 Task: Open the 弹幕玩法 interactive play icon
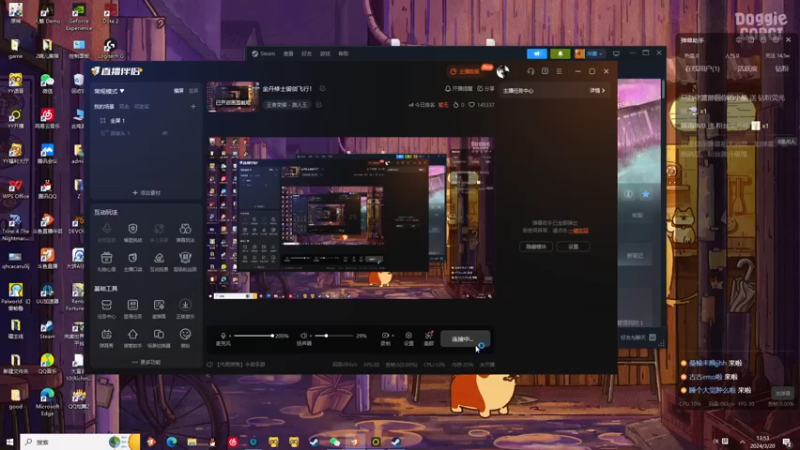[x=185, y=229]
